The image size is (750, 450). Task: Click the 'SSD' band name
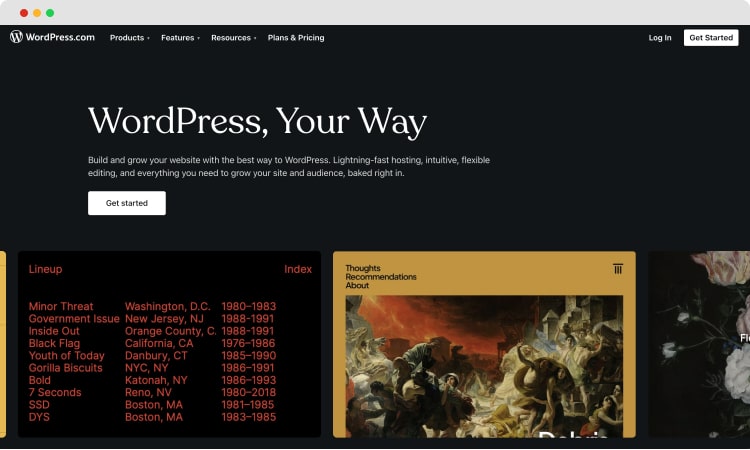coord(39,405)
